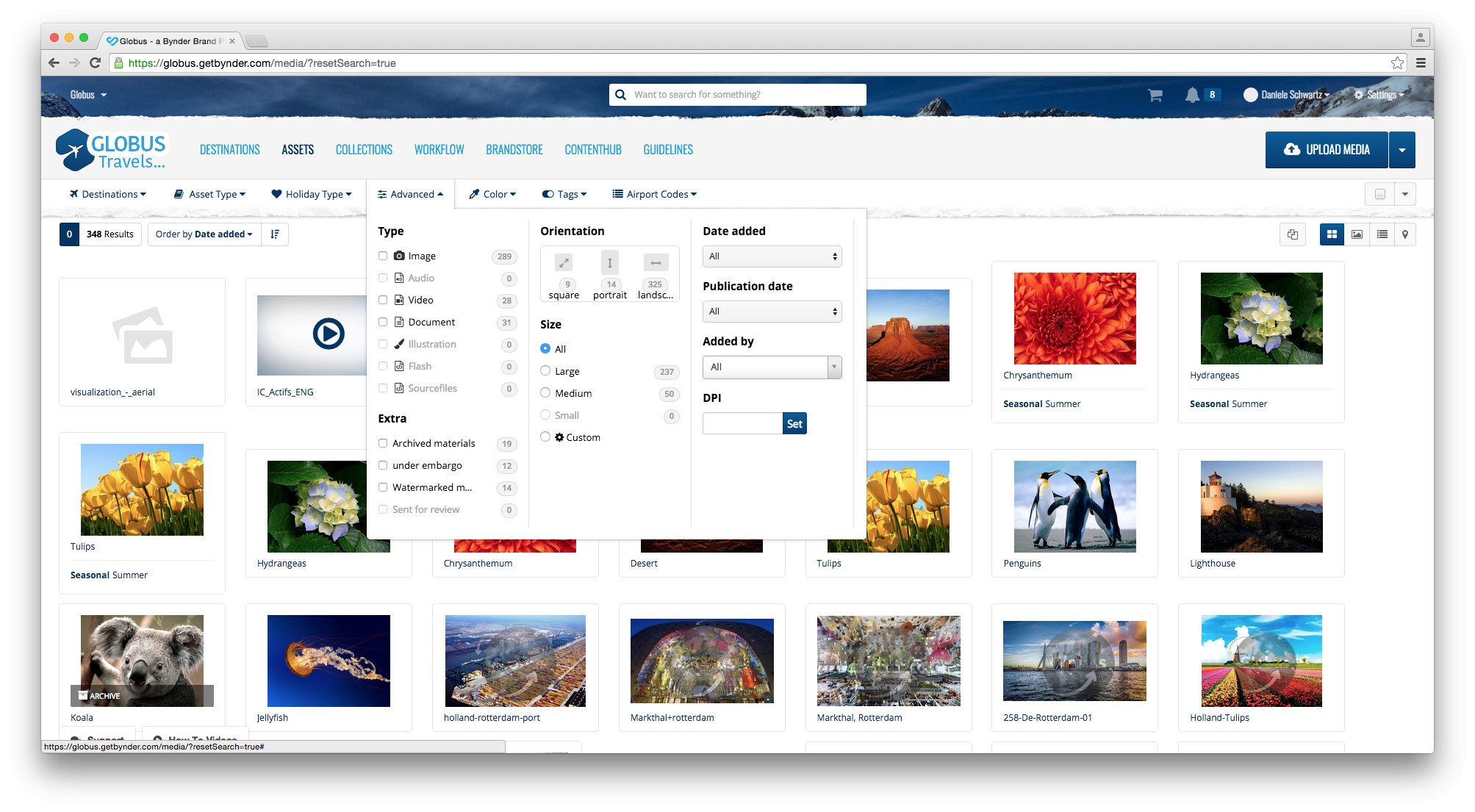Open the Order by Date added dropdown
This screenshot has height=812, width=1475.
click(x=204, y=234)
